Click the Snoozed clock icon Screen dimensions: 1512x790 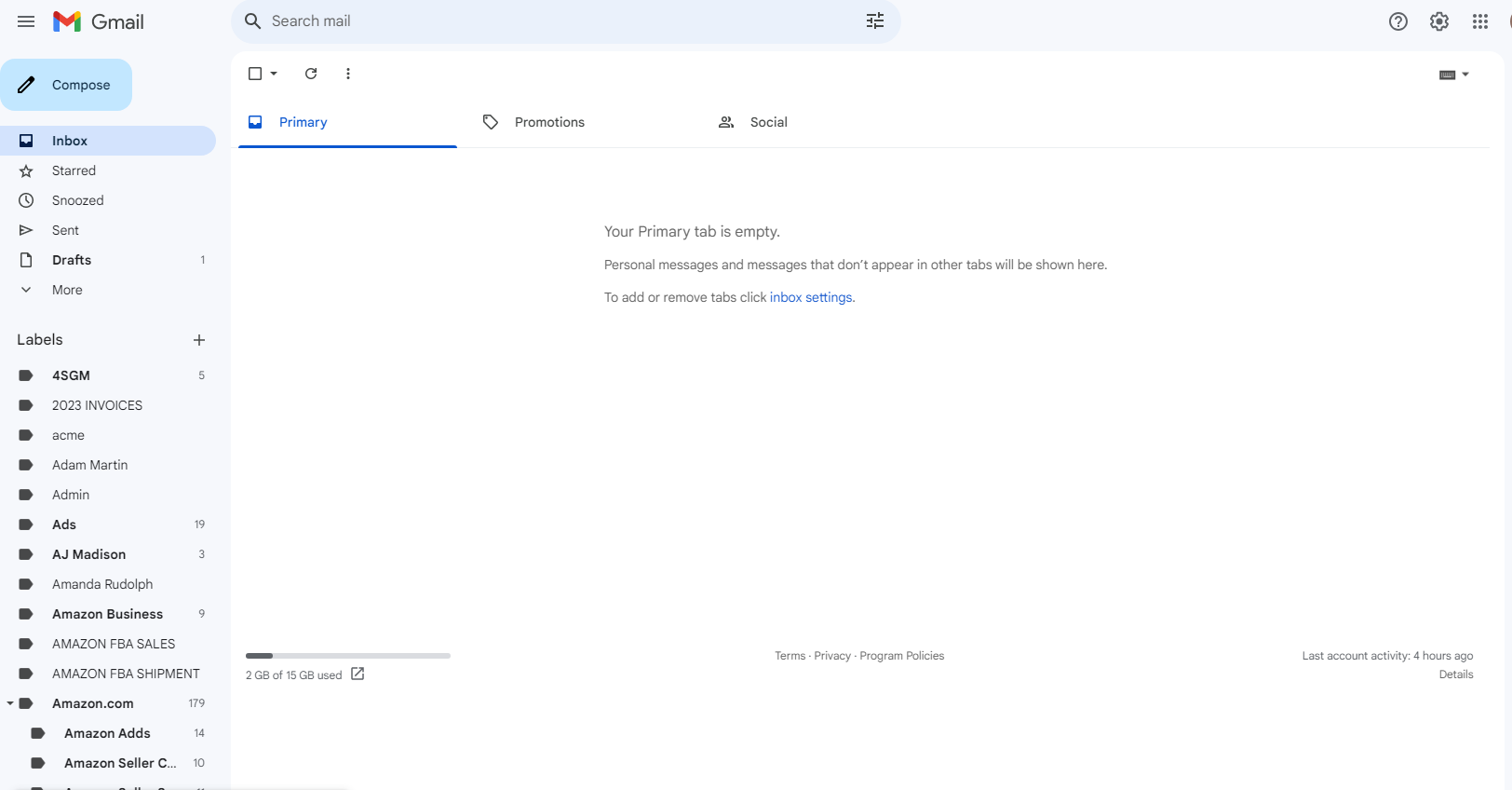tap(26, 200)
